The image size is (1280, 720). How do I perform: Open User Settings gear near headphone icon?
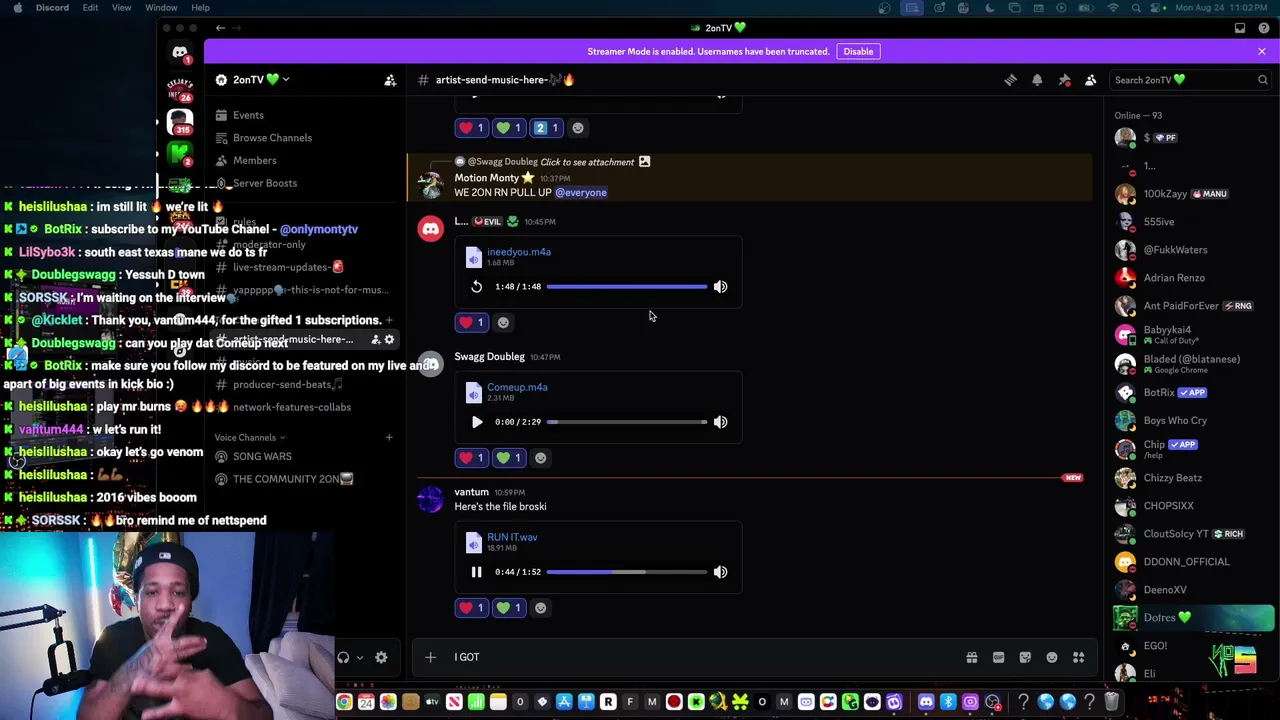[381, 657]
